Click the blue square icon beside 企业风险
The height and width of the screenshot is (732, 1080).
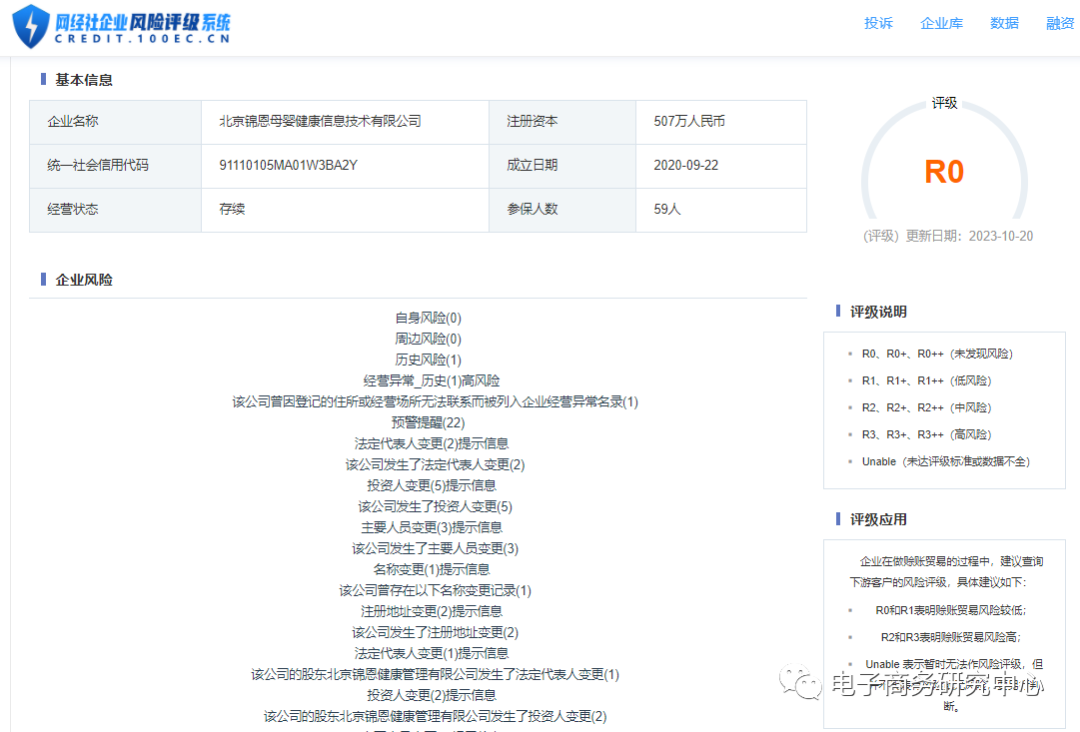[42, 279]
